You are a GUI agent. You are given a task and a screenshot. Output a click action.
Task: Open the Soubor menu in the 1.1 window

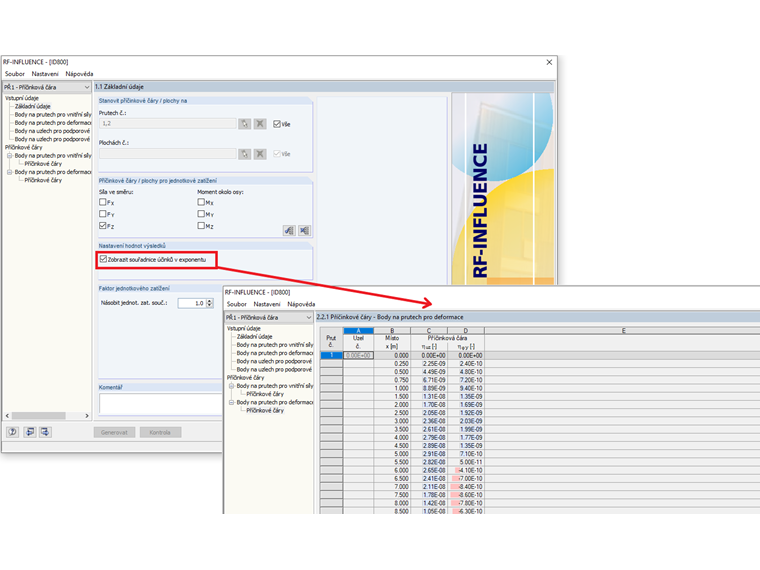[15, 74]
